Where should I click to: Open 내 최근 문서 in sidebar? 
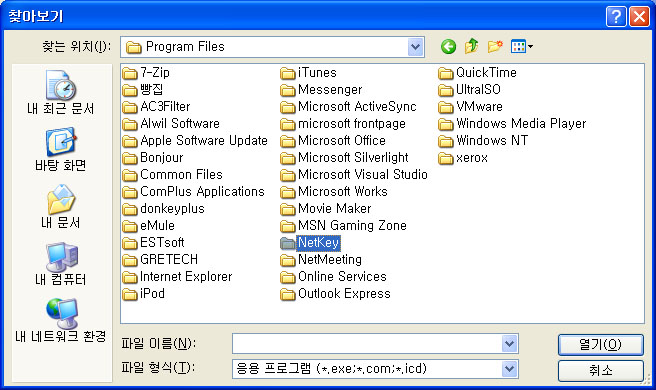coord(61,93)
